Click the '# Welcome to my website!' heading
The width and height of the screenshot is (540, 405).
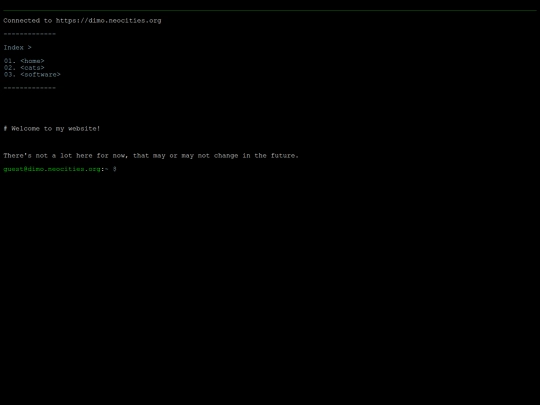(x=52, y=128)
